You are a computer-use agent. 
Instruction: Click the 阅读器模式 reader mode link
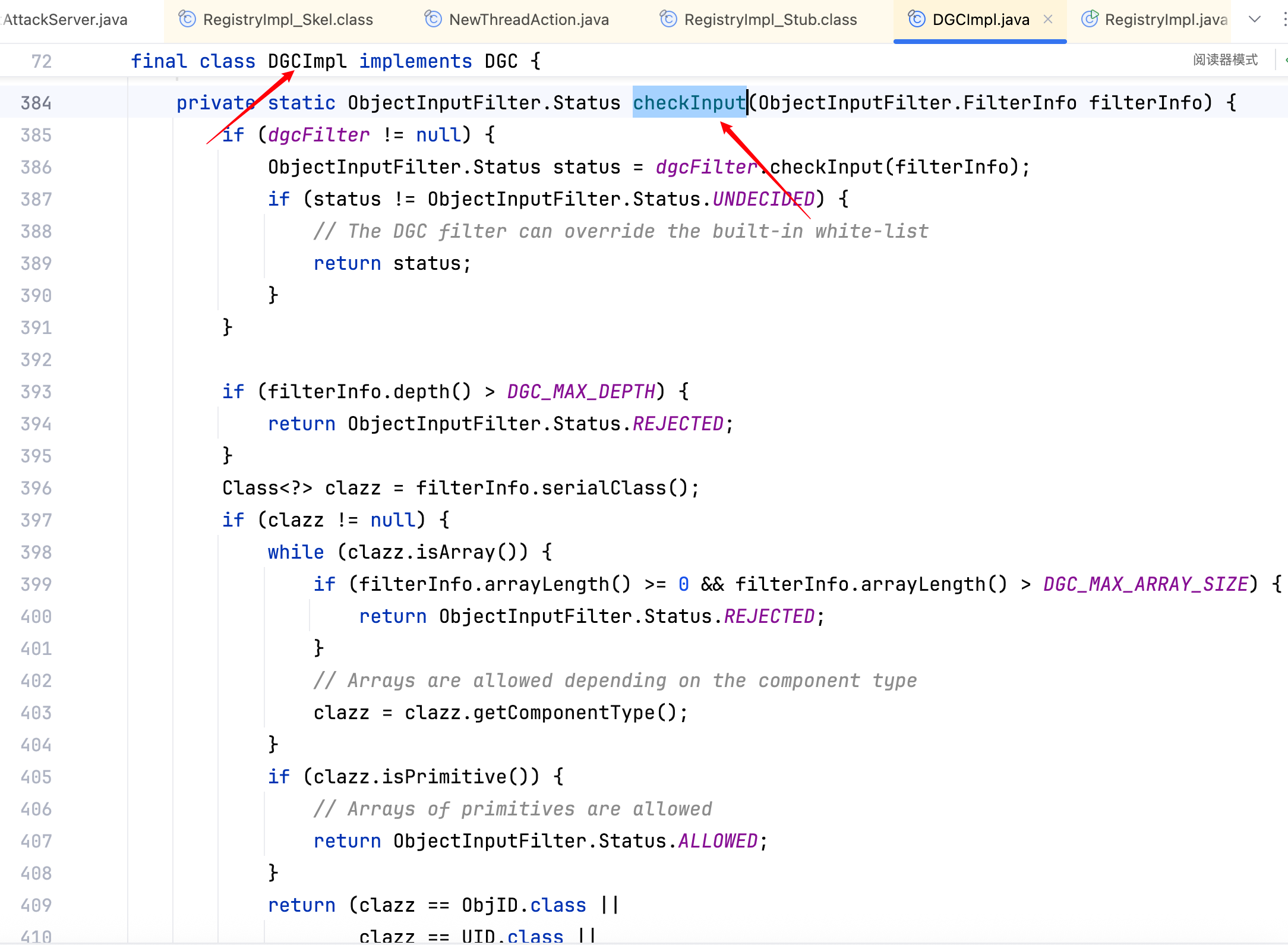click(1225, 59)
